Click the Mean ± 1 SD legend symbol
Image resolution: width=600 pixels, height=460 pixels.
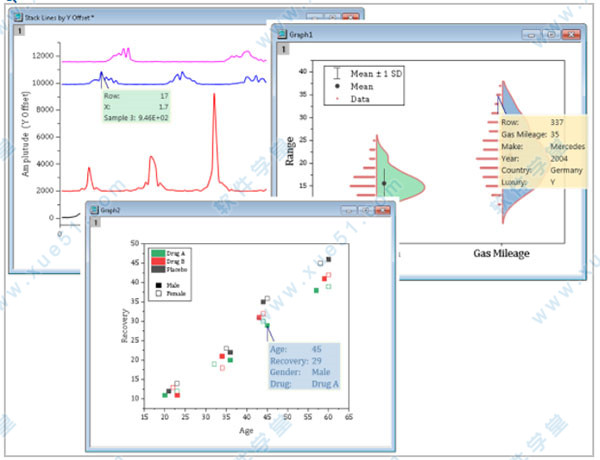pyautogui.click(x=337, y=73)
